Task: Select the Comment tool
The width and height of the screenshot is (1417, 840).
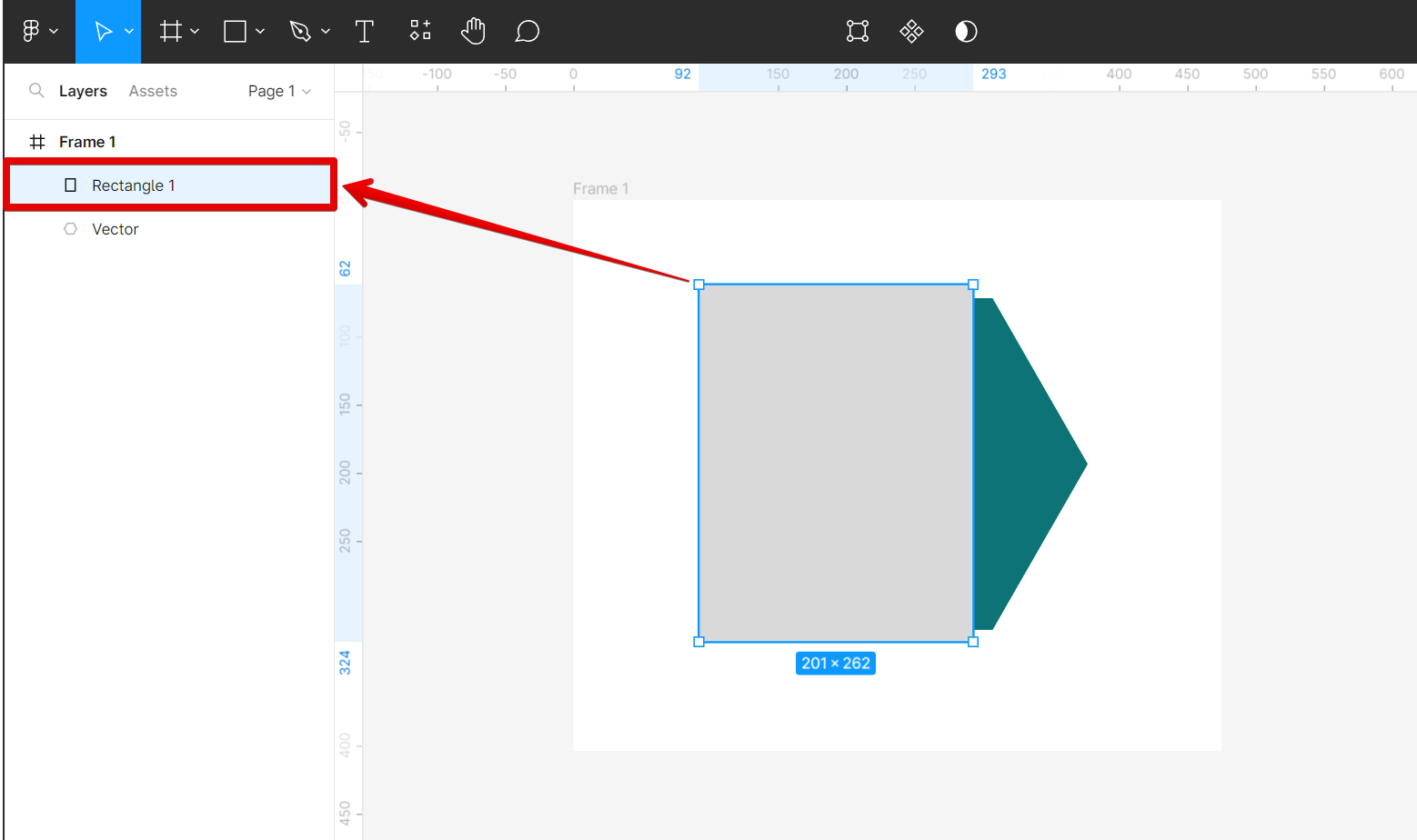Action: pyautogui.click(x=528, y=32)
